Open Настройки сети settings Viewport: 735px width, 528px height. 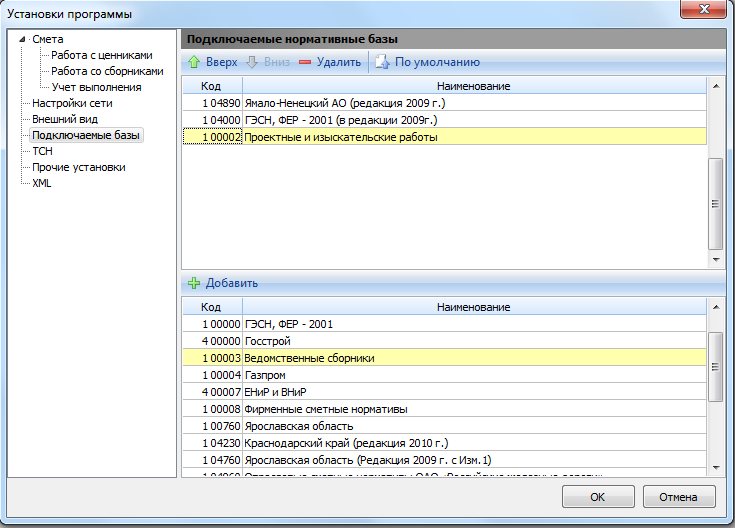coord(72,103)
